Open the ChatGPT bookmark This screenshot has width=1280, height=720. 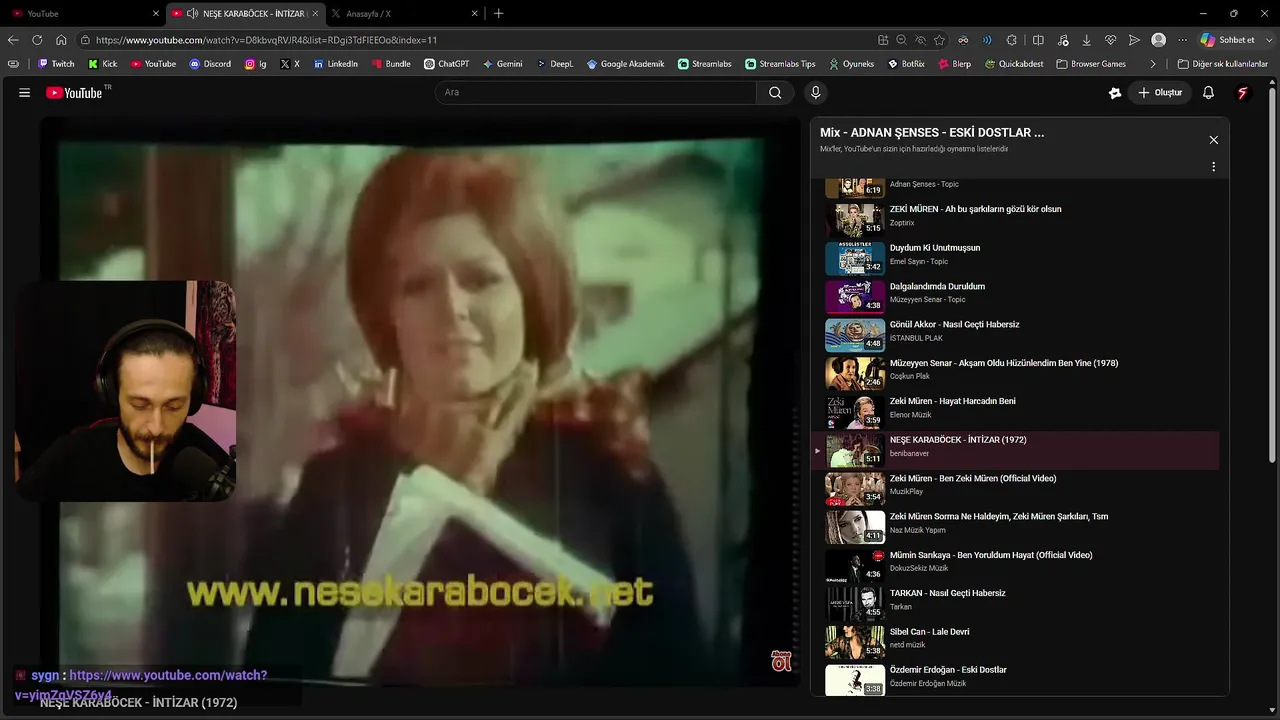click(x=446, y=64)
